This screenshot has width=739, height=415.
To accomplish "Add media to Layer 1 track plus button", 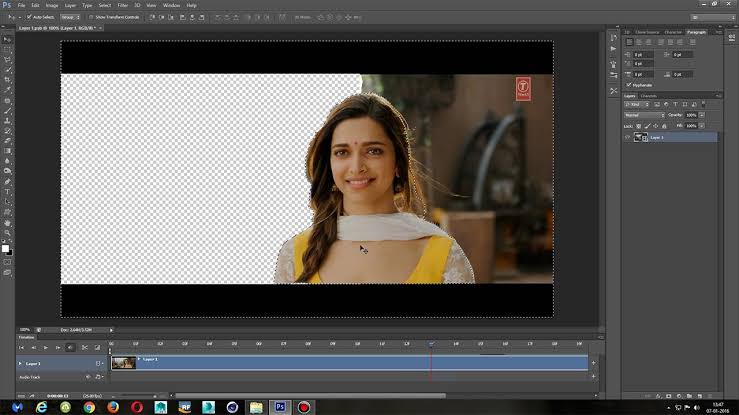I will (593, 363).
